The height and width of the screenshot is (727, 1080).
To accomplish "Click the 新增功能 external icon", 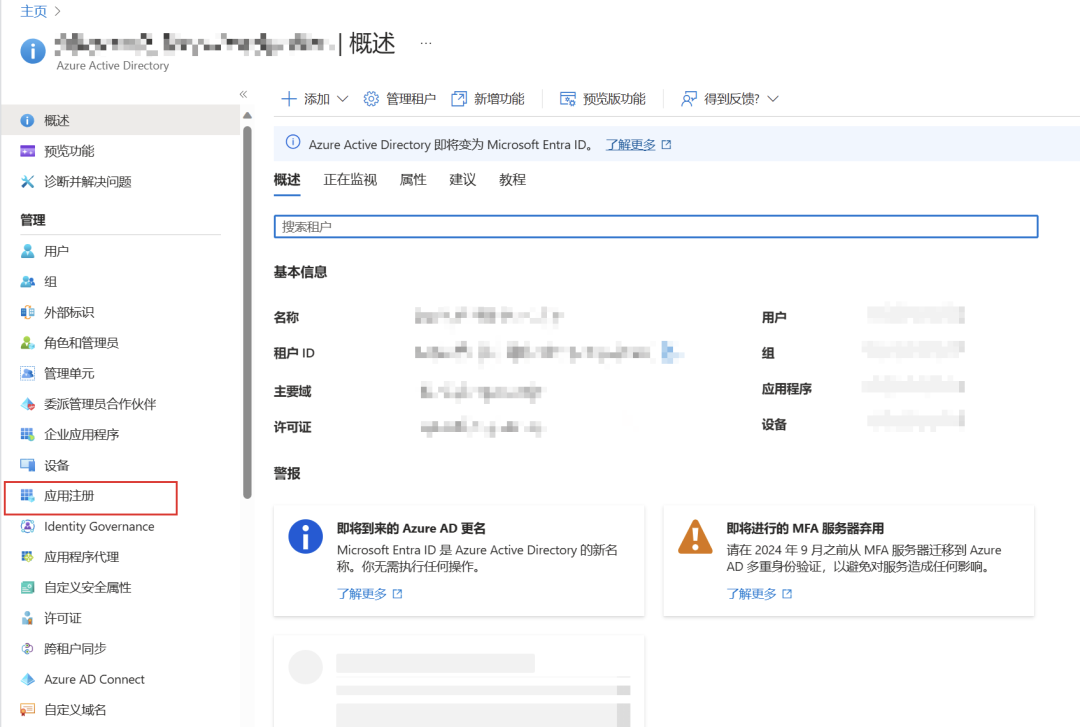I will (459, 99).
